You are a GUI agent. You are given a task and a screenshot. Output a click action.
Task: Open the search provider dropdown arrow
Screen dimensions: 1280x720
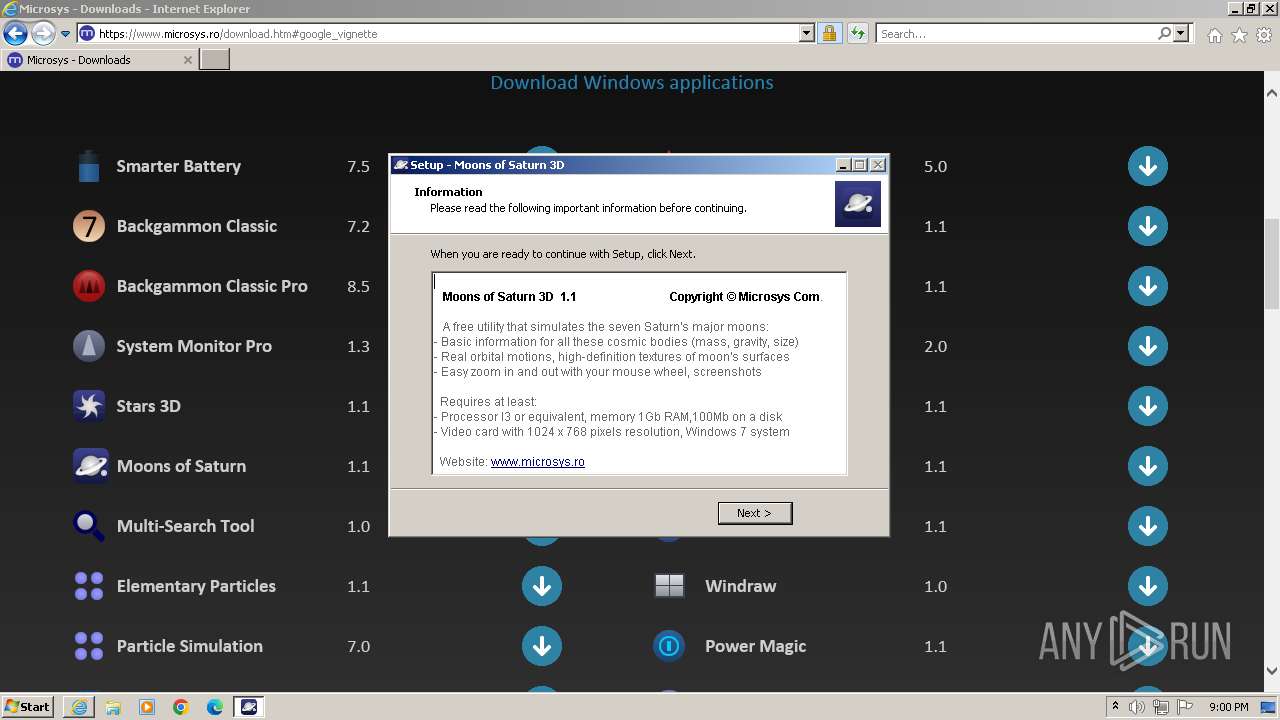pos(1181,33)
